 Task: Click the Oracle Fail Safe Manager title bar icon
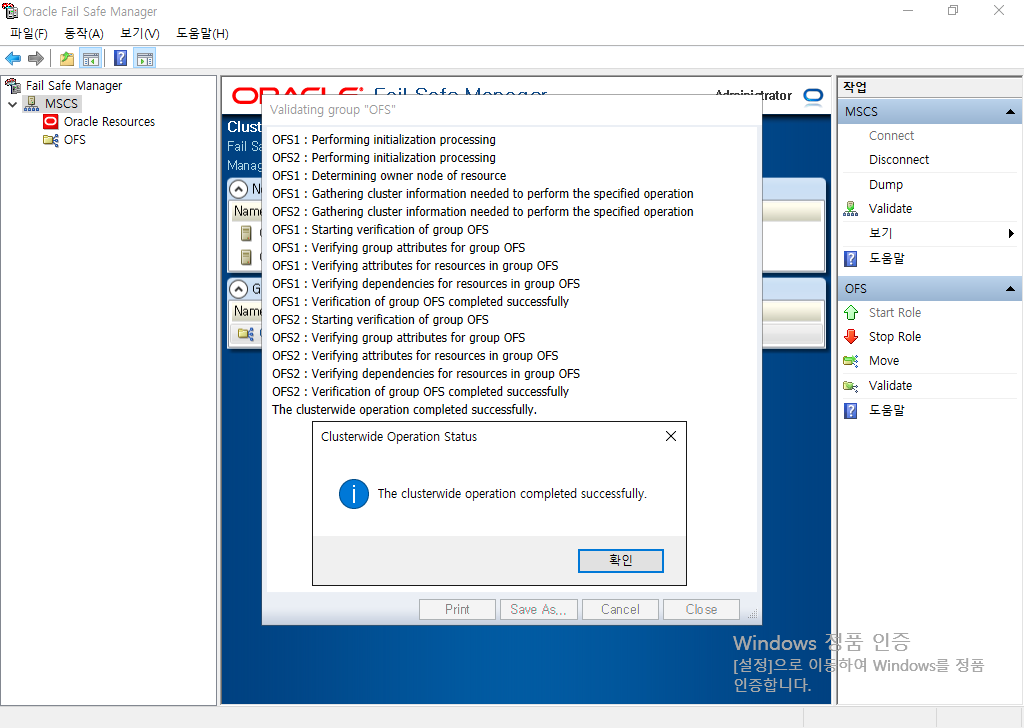point(10,11)
